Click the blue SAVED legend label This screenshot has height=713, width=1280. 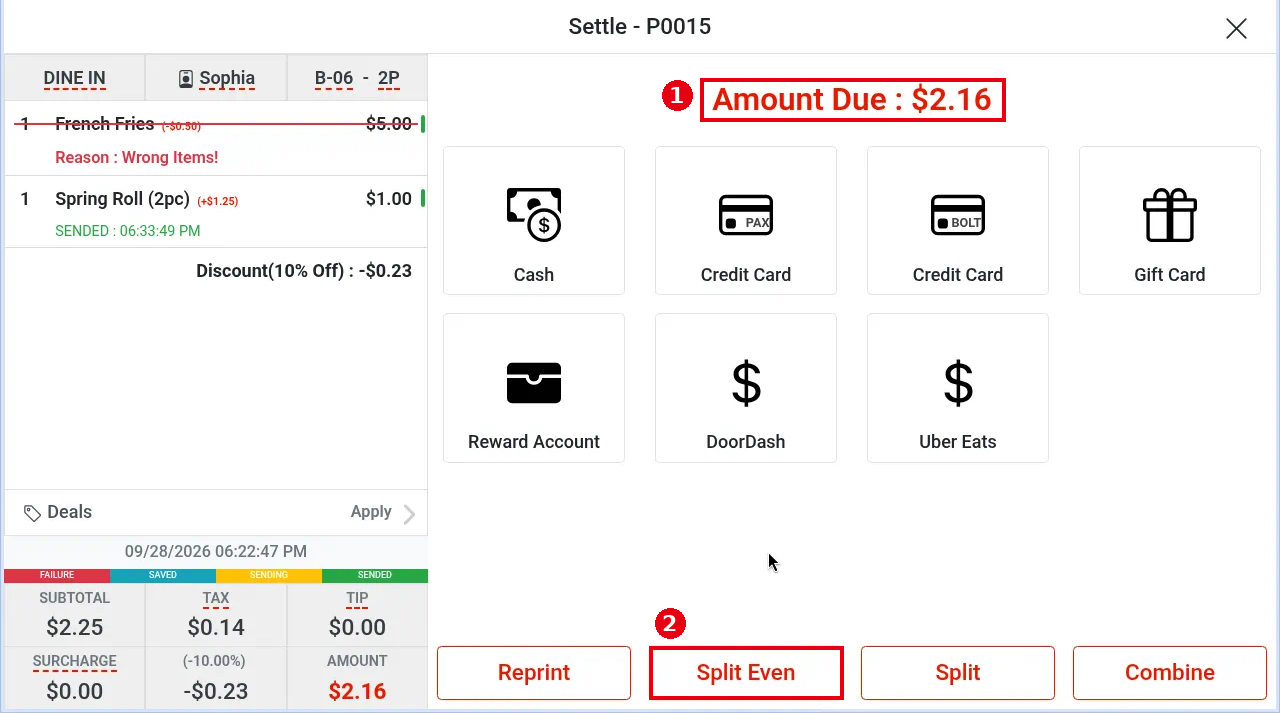[163, 576]
